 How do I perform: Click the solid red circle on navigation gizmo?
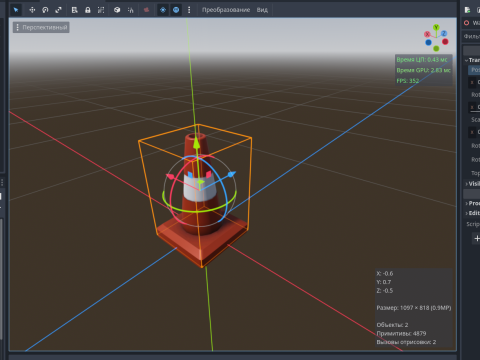(445, 42)
